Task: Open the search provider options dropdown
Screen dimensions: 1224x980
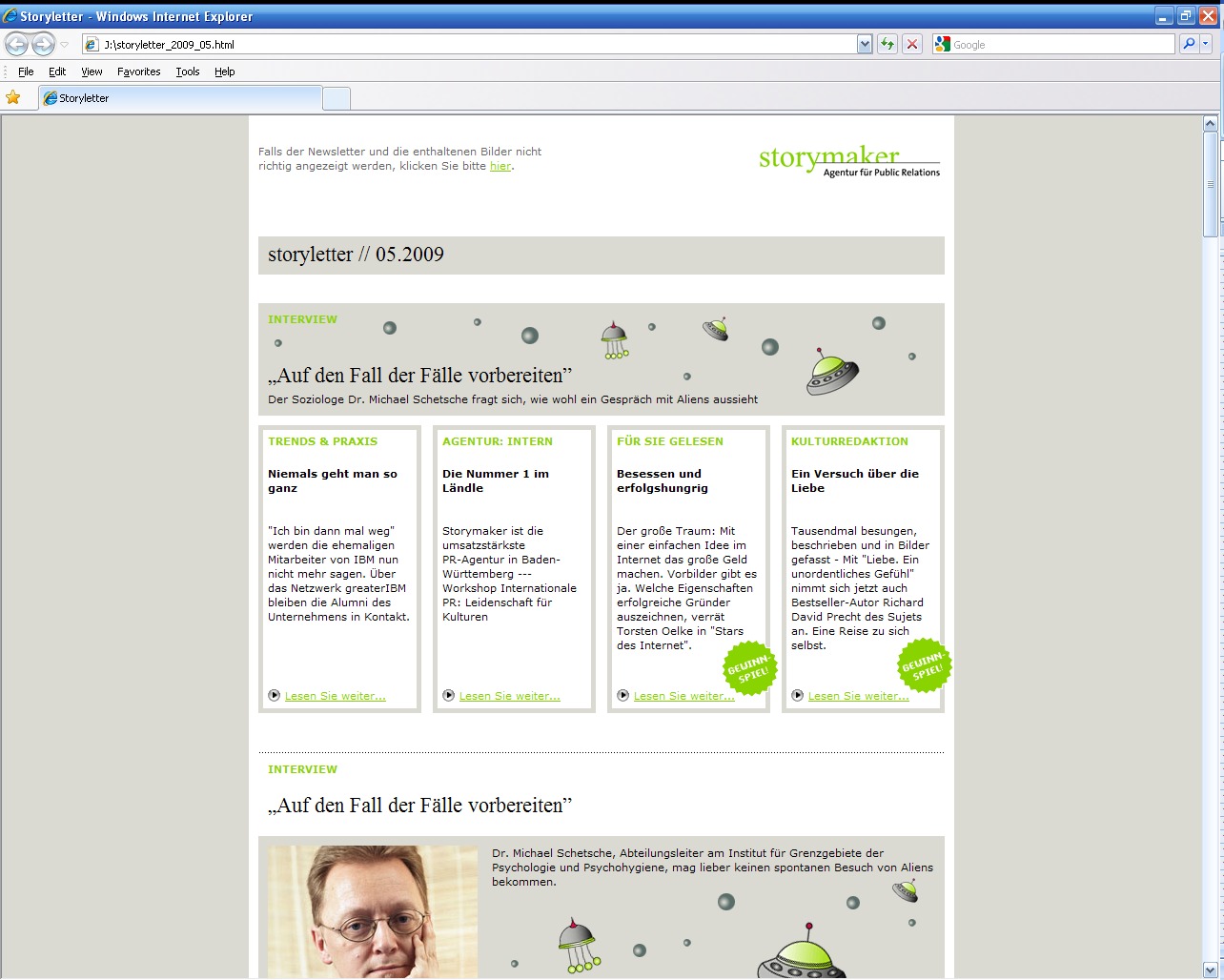Action: pyautogui.click(x=1206, y=44)
